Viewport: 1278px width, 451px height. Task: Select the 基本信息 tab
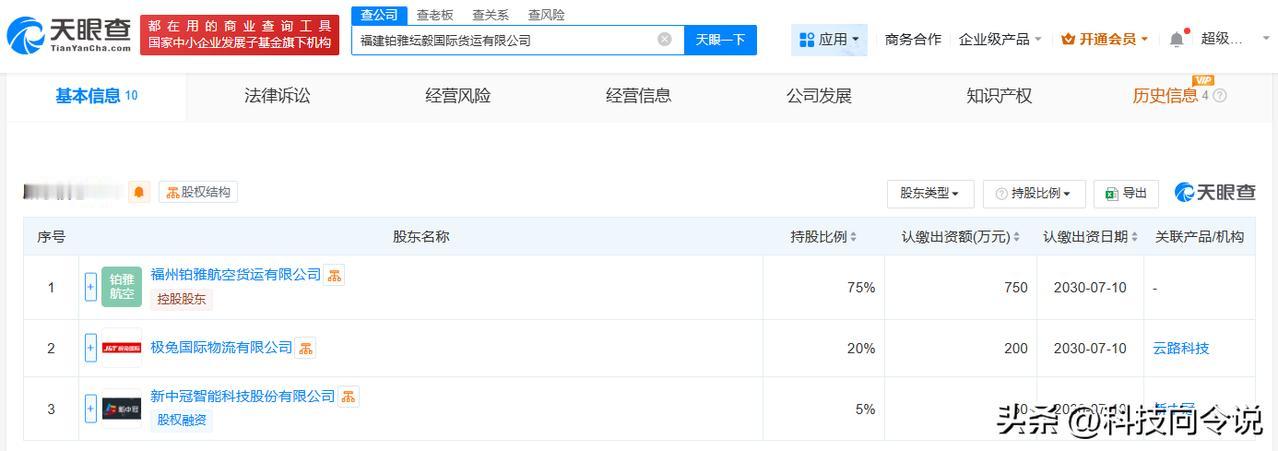(x=96, y=96)
